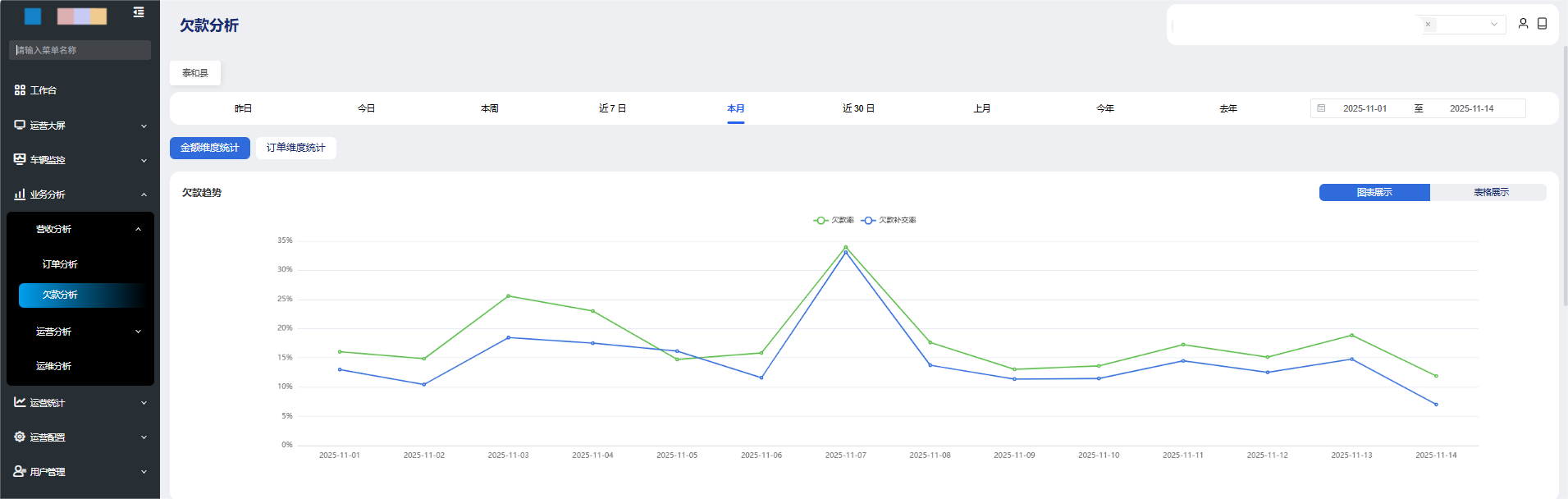Click the mobile device icon in header
1568x499 pixels.
pos(1542,24)
